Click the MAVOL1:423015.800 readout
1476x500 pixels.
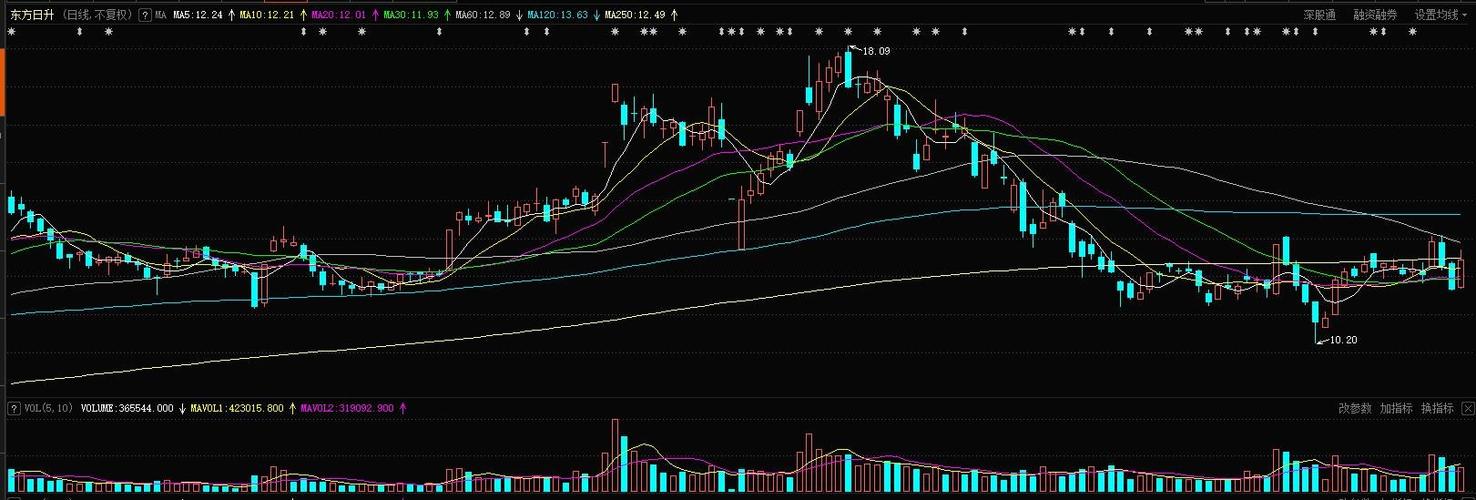237,408
